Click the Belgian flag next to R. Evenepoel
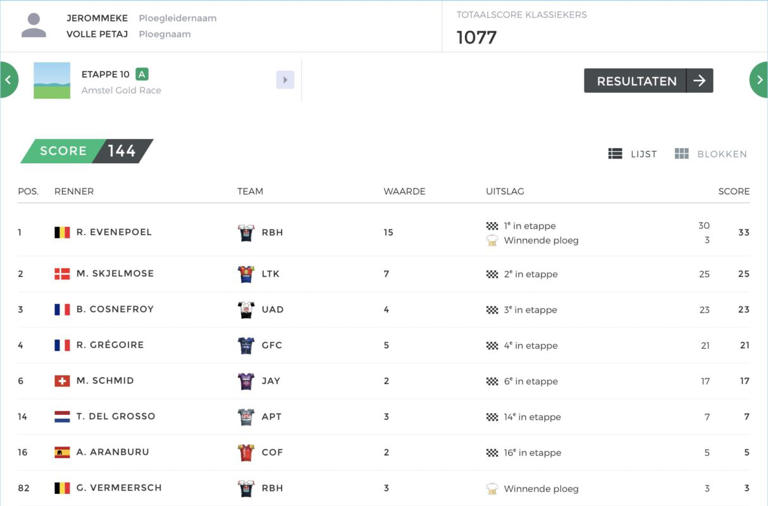768x506 pixels. click(x=62, y=232)
